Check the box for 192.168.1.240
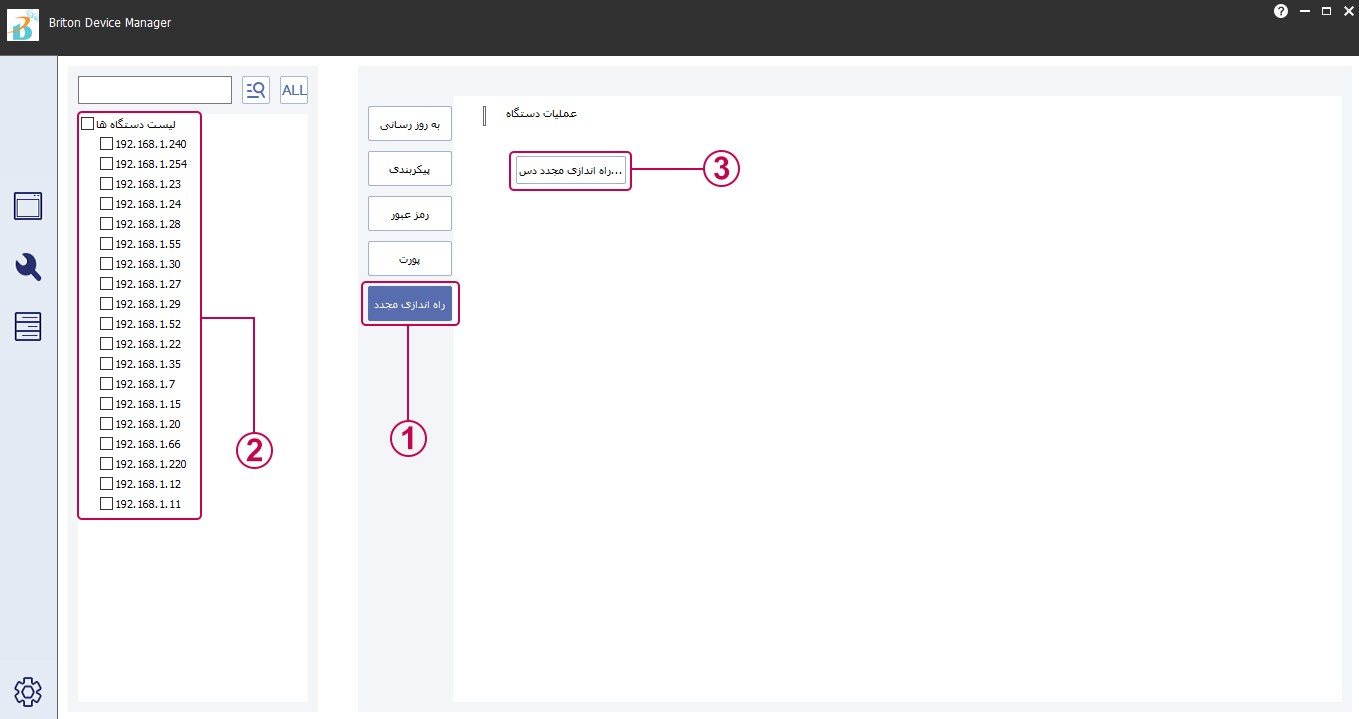 click(x=107, y=144)
